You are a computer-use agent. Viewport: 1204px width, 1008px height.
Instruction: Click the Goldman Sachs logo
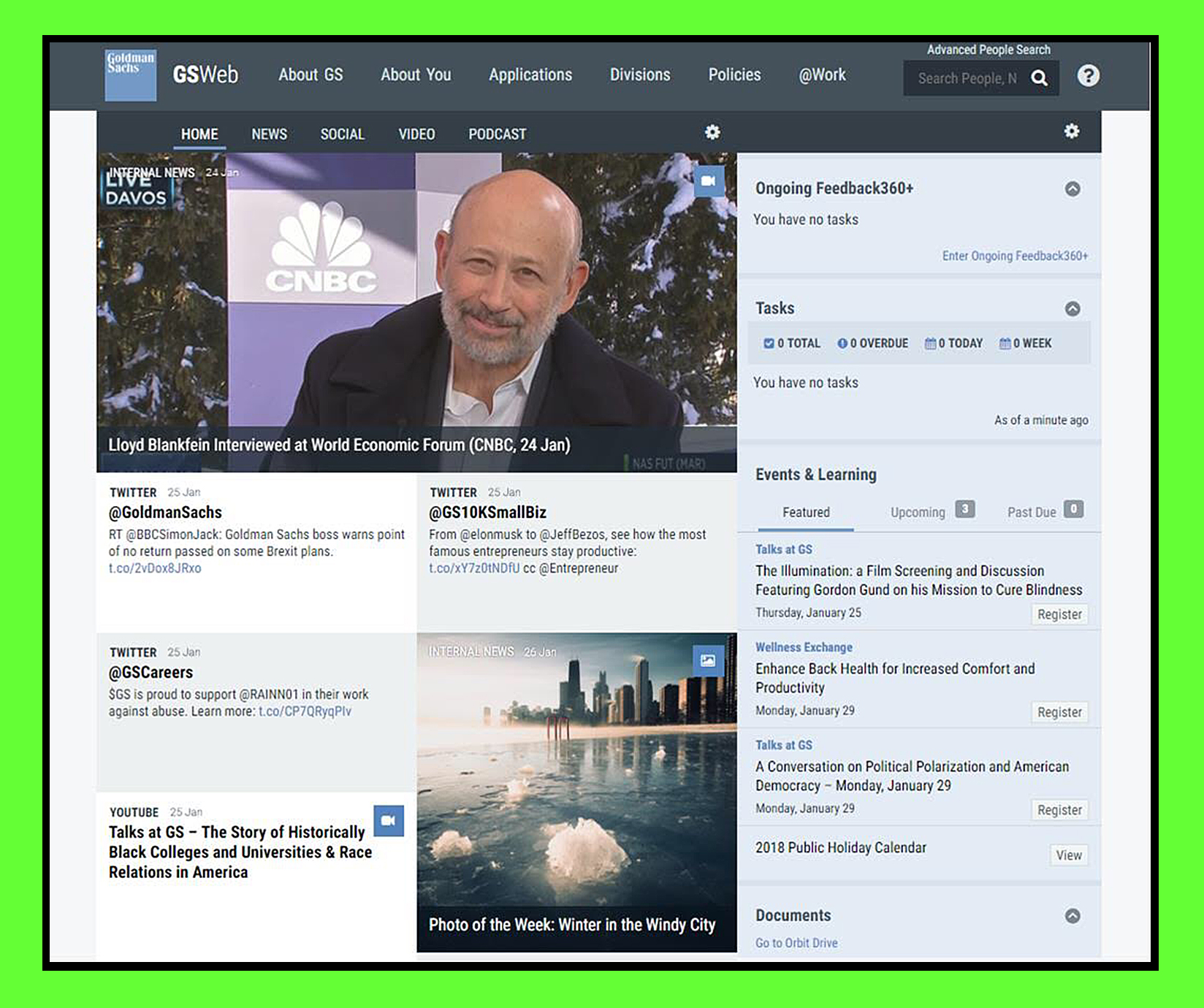(x=131, y=75)
